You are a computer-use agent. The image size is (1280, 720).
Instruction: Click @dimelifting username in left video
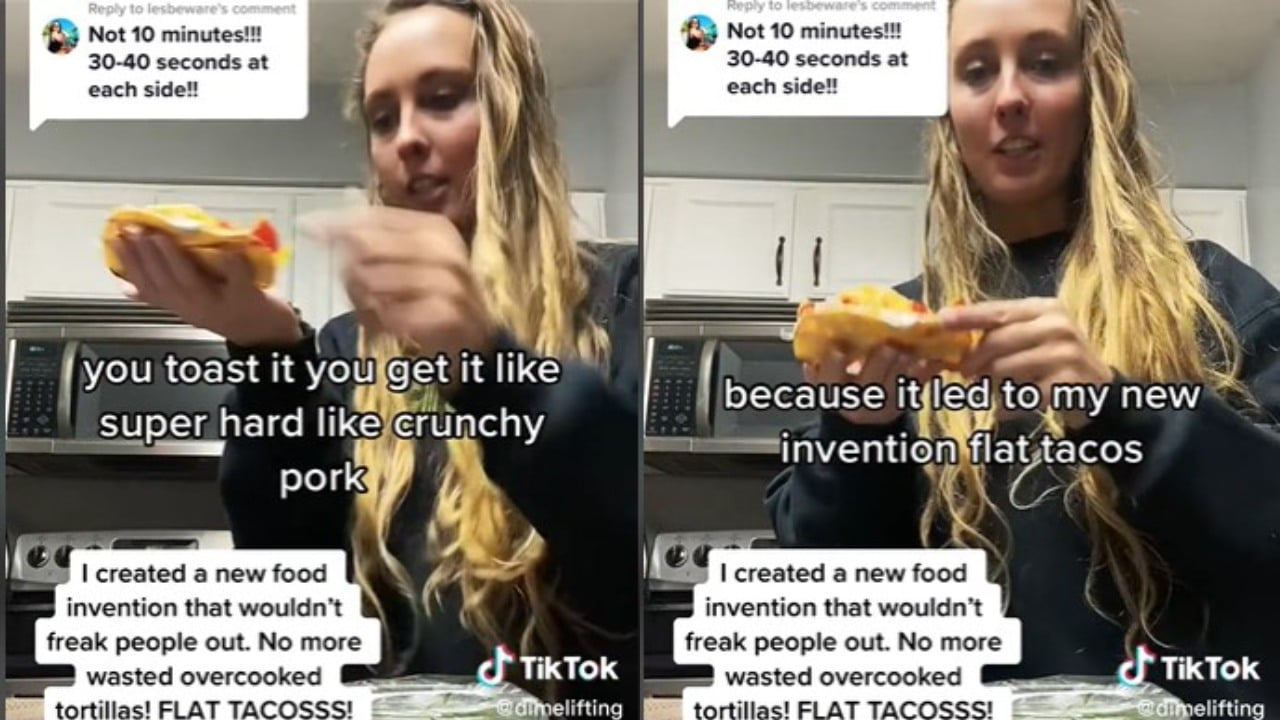click(558, 708)
